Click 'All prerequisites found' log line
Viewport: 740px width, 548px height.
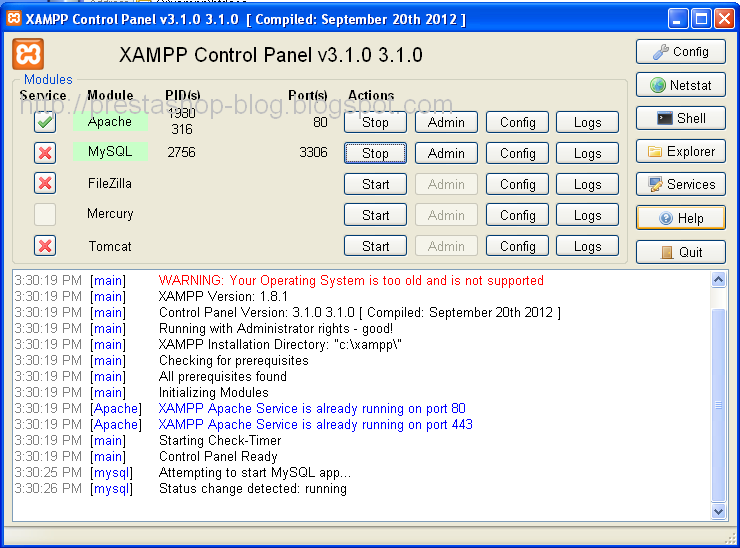[x=223, y=377]
